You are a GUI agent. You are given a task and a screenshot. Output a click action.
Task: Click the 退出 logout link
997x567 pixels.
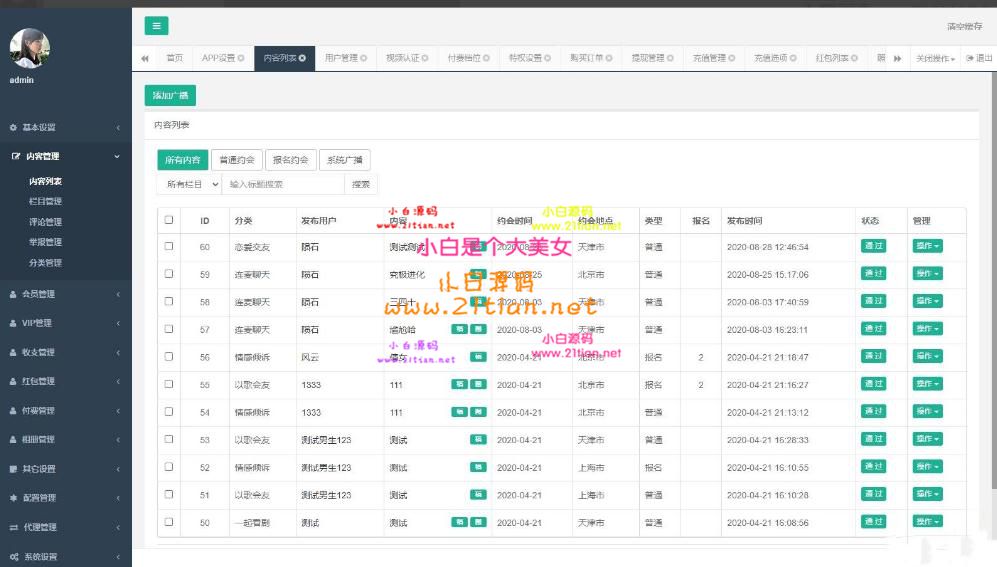click(979, 58)
